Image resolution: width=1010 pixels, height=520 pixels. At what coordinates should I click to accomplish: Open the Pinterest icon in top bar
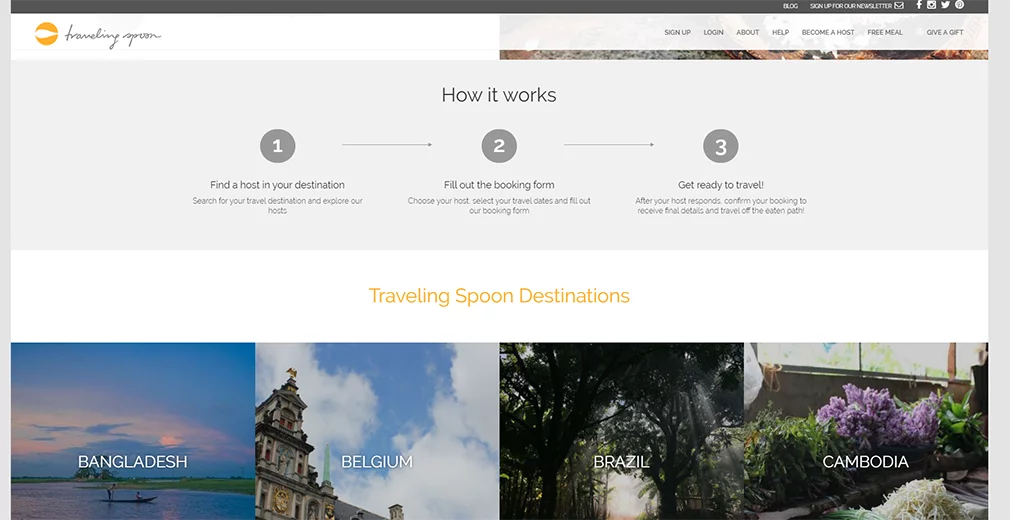coord(959,5)
